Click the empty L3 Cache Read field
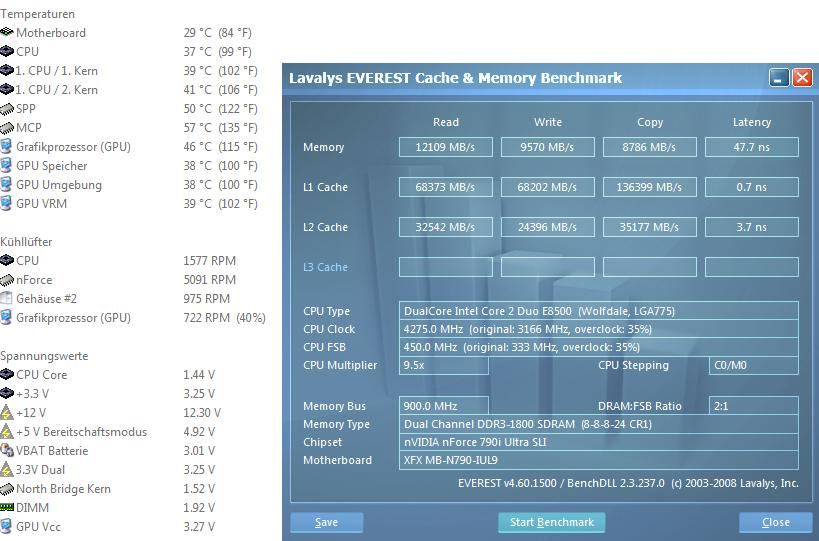 click(446, 267)
